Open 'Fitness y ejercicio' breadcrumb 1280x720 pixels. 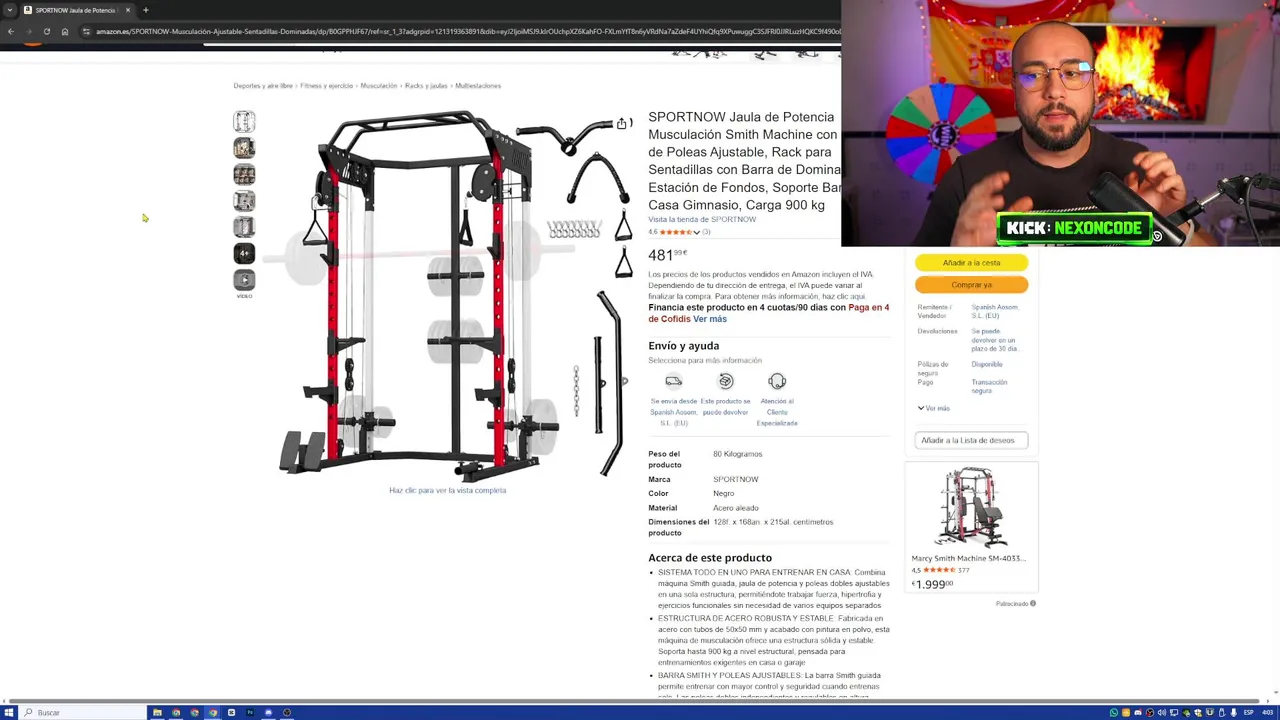(x=327, y=85)
